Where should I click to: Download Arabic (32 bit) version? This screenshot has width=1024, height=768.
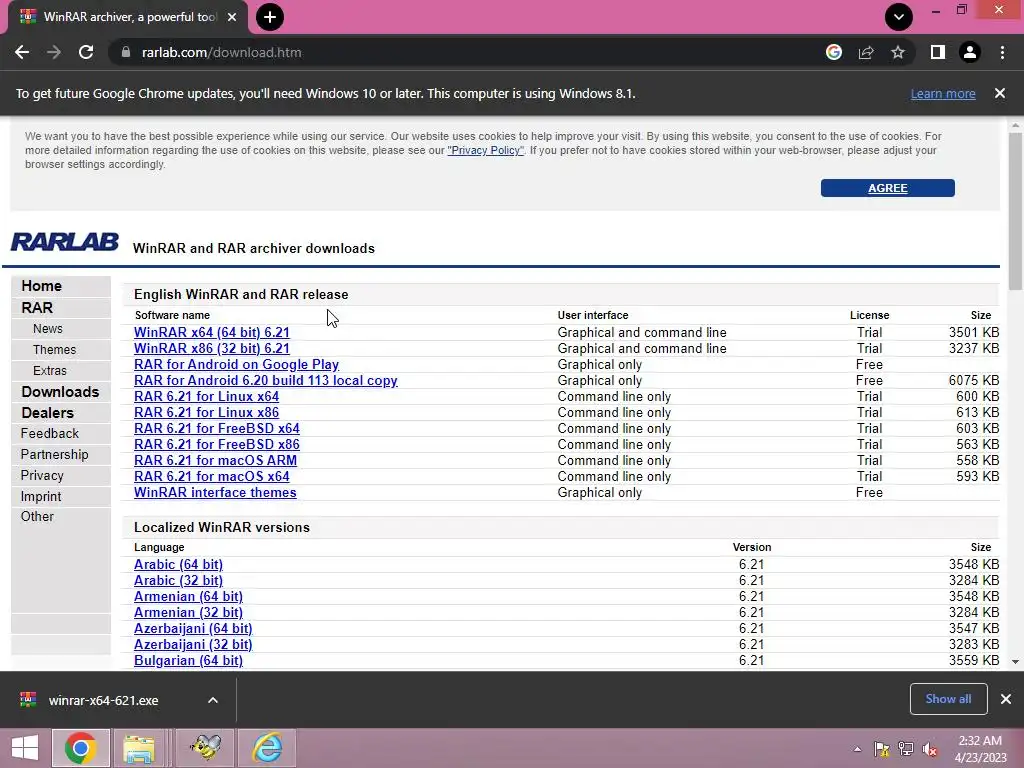[x=178, y=581]
